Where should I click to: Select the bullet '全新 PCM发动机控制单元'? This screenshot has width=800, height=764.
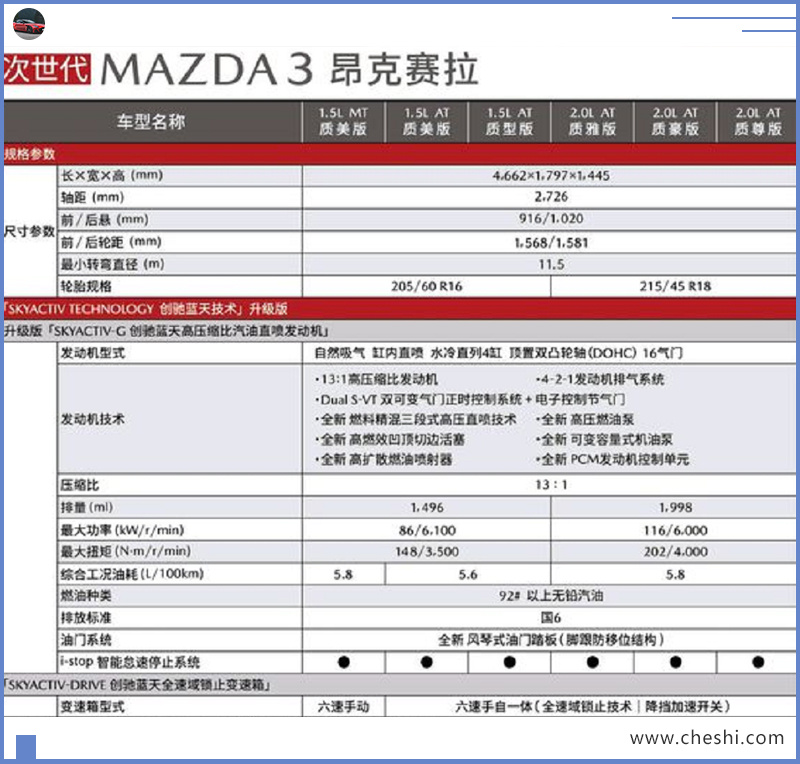[612, 459]
